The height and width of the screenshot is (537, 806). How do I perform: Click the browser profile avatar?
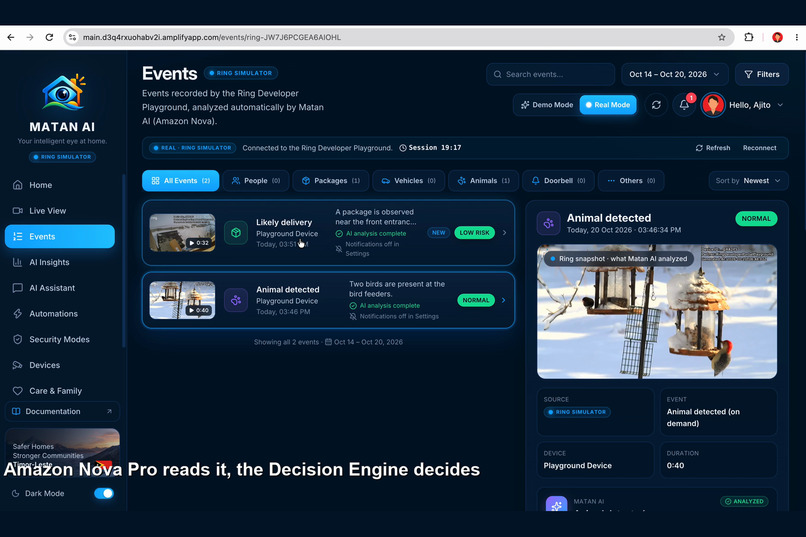click(777, 37)
